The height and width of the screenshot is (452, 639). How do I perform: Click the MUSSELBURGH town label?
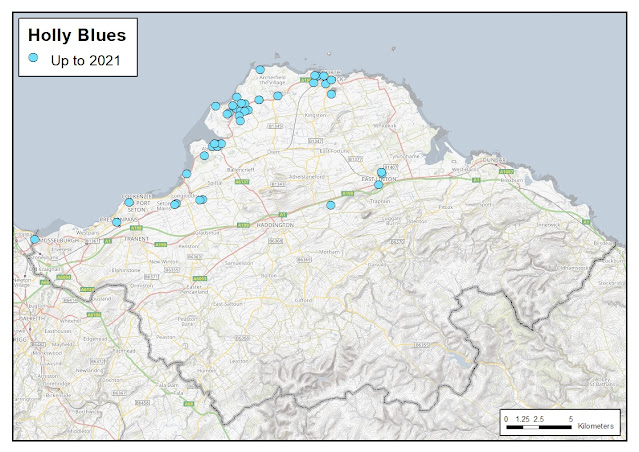(x=59, y=240)
